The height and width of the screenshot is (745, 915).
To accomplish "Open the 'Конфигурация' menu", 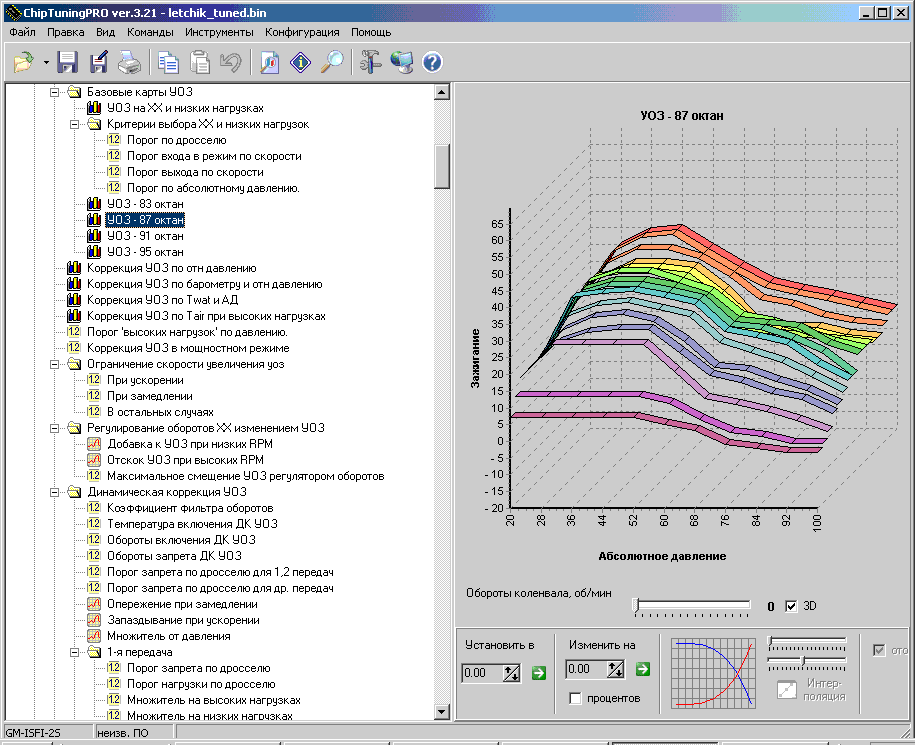I will 302,32.
